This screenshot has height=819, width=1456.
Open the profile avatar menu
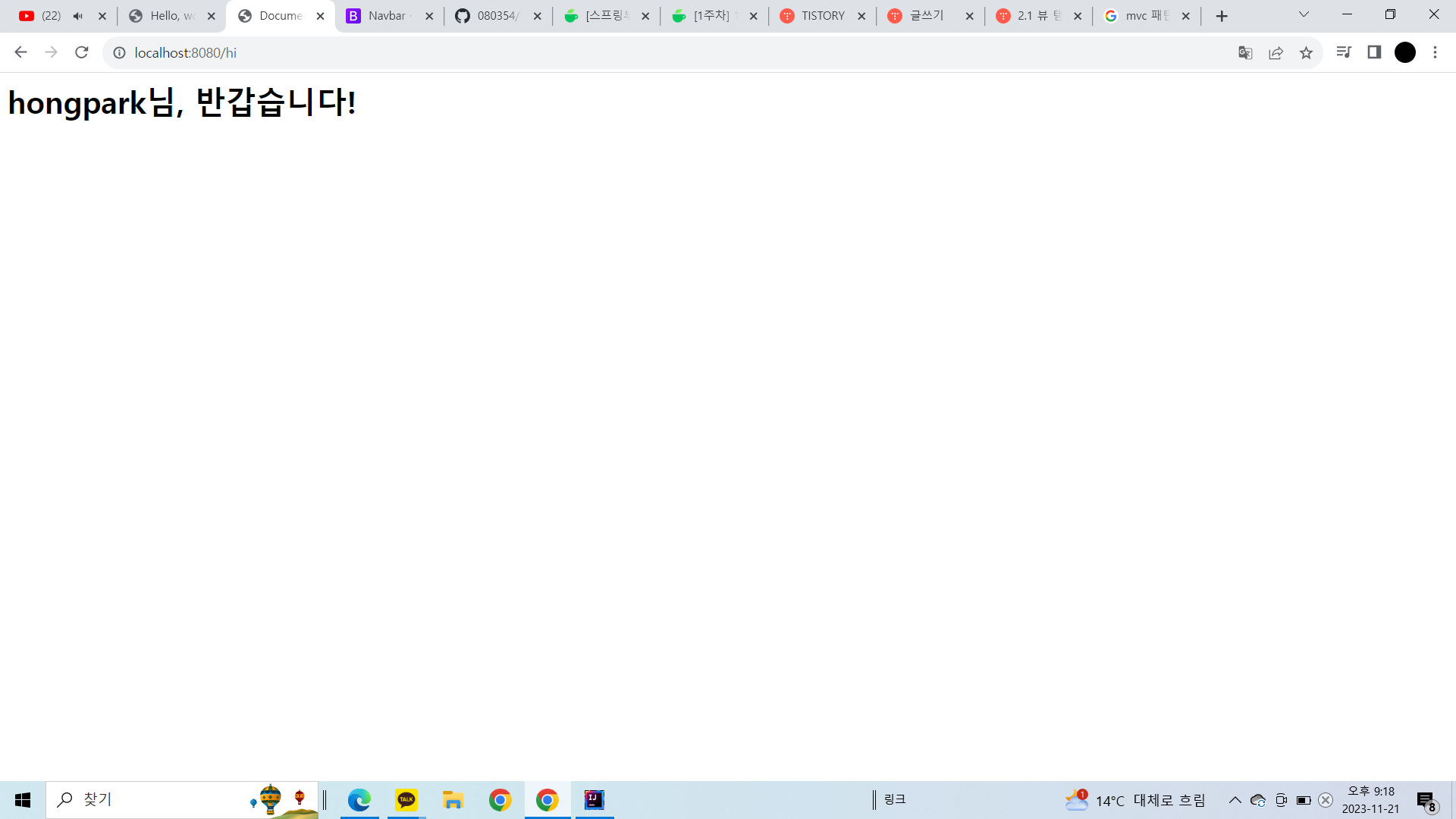(x=1405, y=52)
